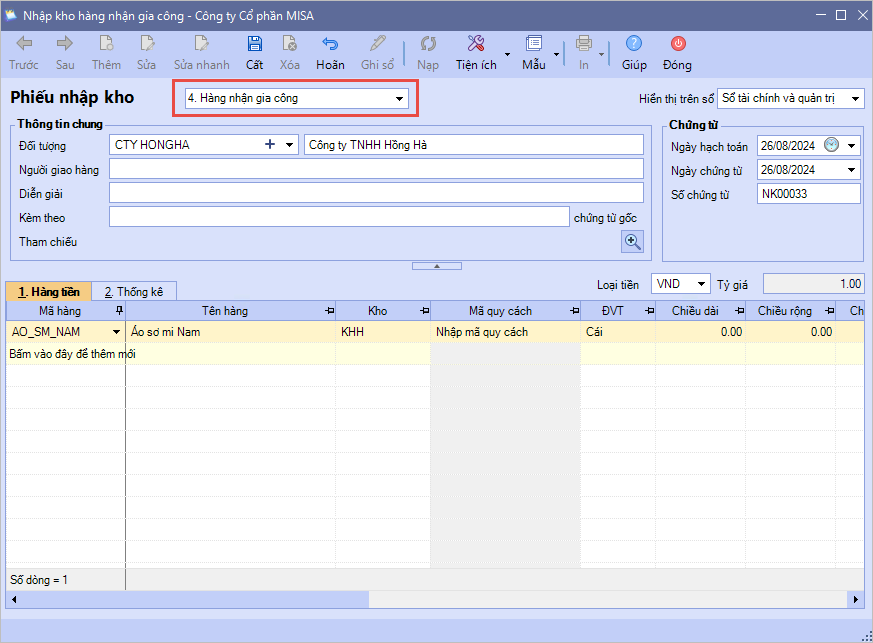
Task: Click the Trước (previous) arrow icon
Action: pos(24,43)
